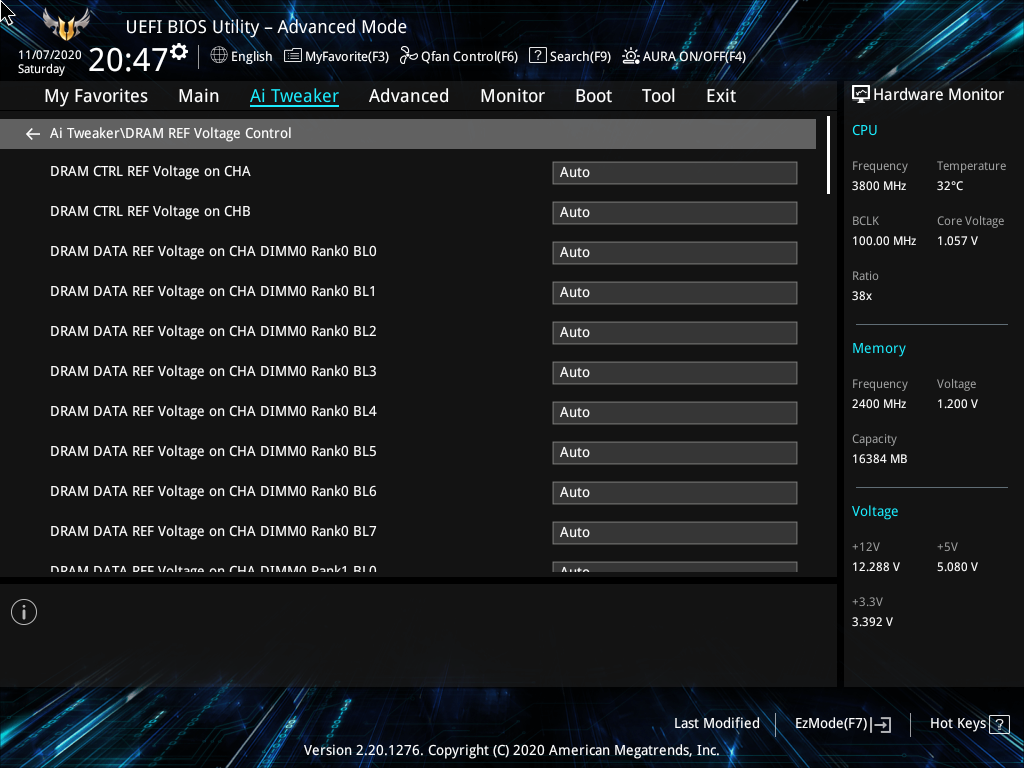Click the TUF Gaming logo
The image size is (1024, 768).
pyautogui.click(x=66, y=25)
